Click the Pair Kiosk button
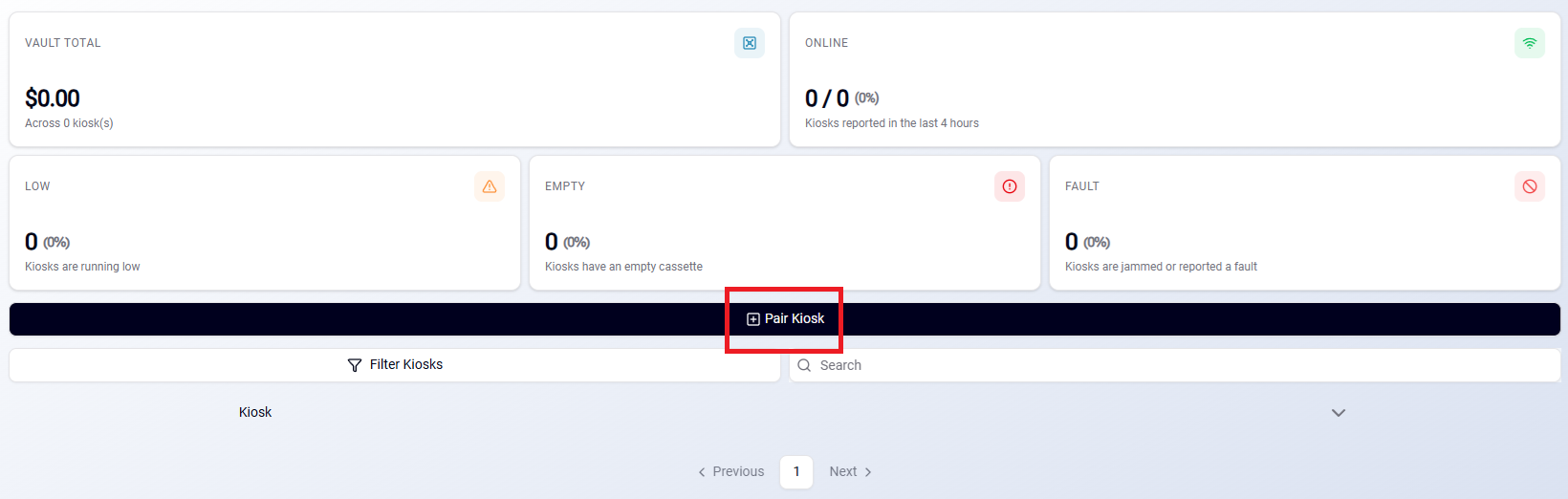 pyautogui.click(x=785, y=319)
